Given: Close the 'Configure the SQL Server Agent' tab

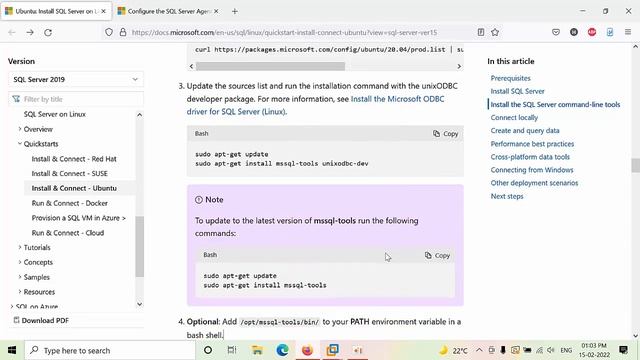Looking at the screenshot, I should pyautogui.click(x=216, y=11).
